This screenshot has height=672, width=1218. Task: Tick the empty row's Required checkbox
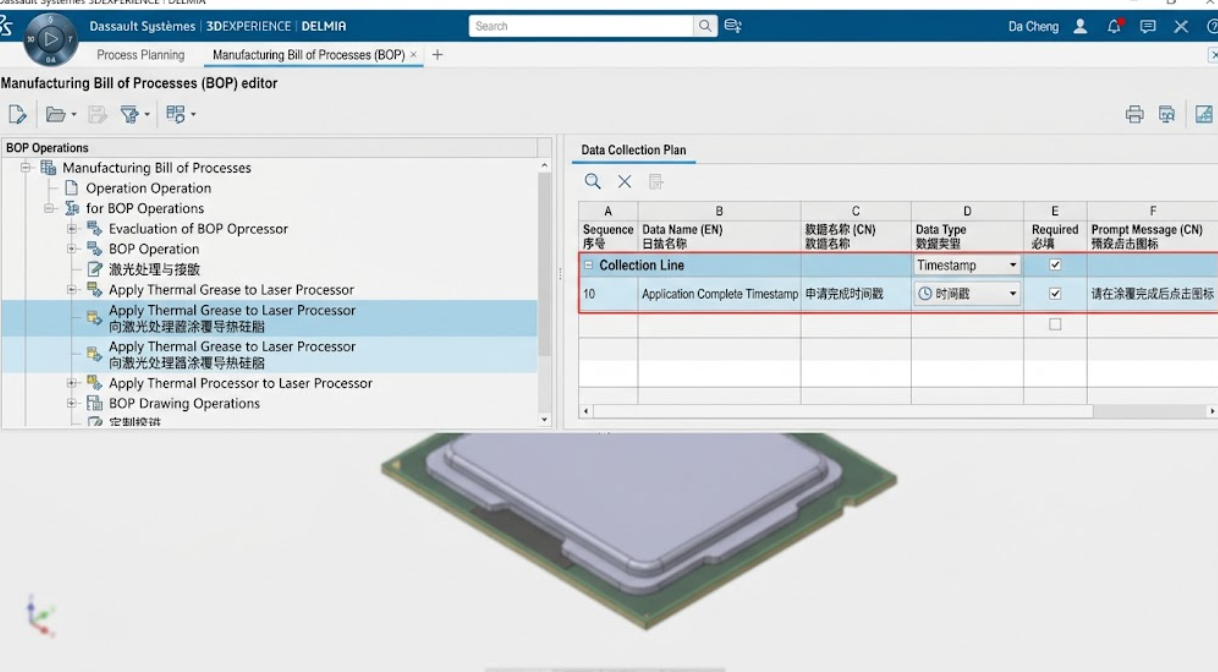point(1055,324)
